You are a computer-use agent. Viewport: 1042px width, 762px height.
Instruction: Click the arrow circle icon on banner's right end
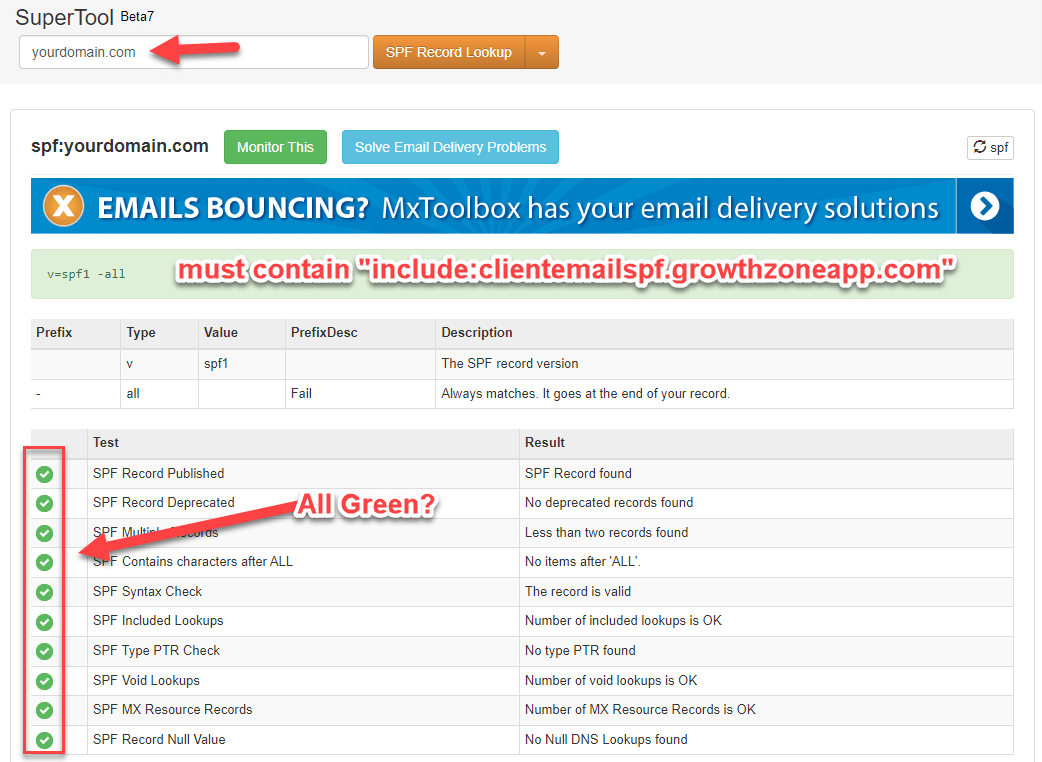pyautogui.click(x=984, y=206)
